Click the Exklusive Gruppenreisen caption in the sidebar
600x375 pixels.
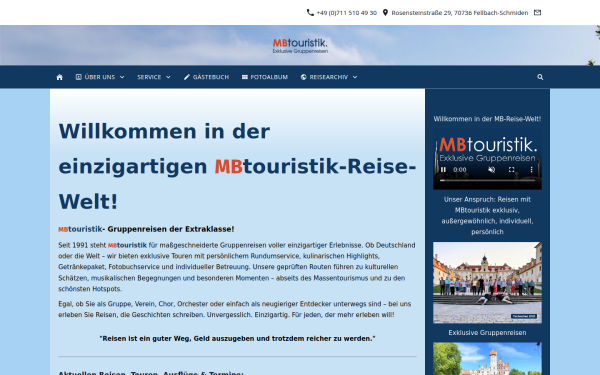point(487,333)
